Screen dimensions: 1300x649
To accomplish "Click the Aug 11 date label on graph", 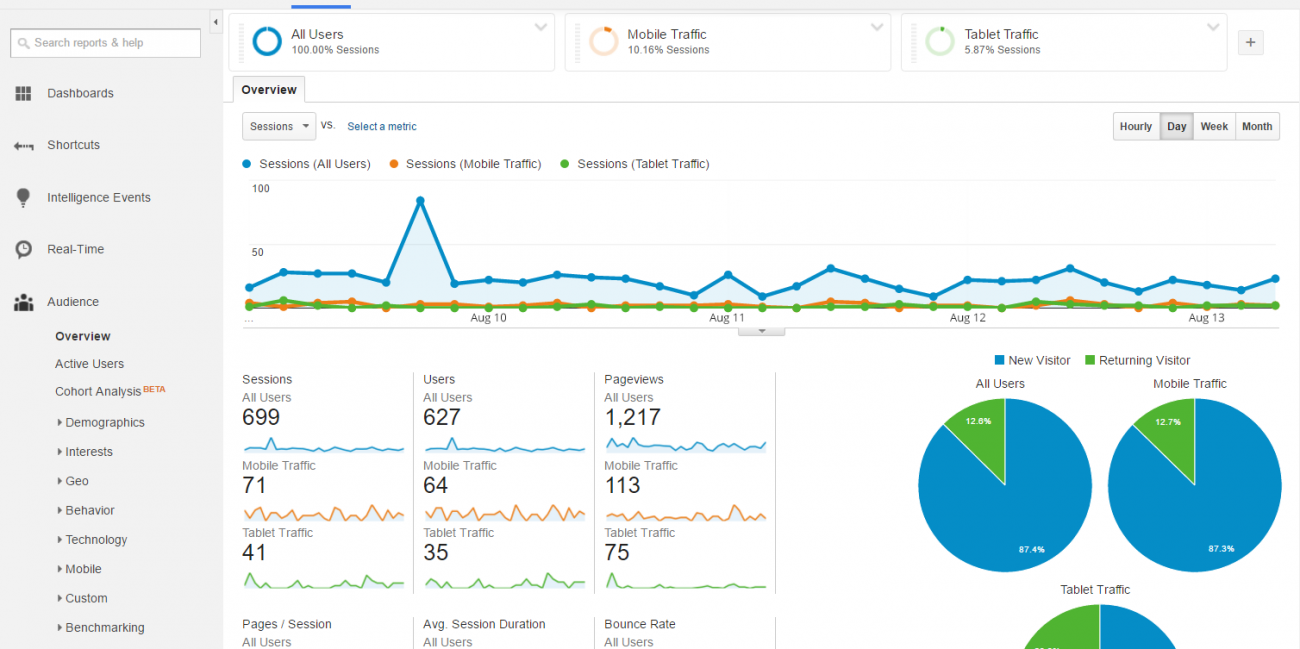I will pyautogui.click(x=727, y=318).
